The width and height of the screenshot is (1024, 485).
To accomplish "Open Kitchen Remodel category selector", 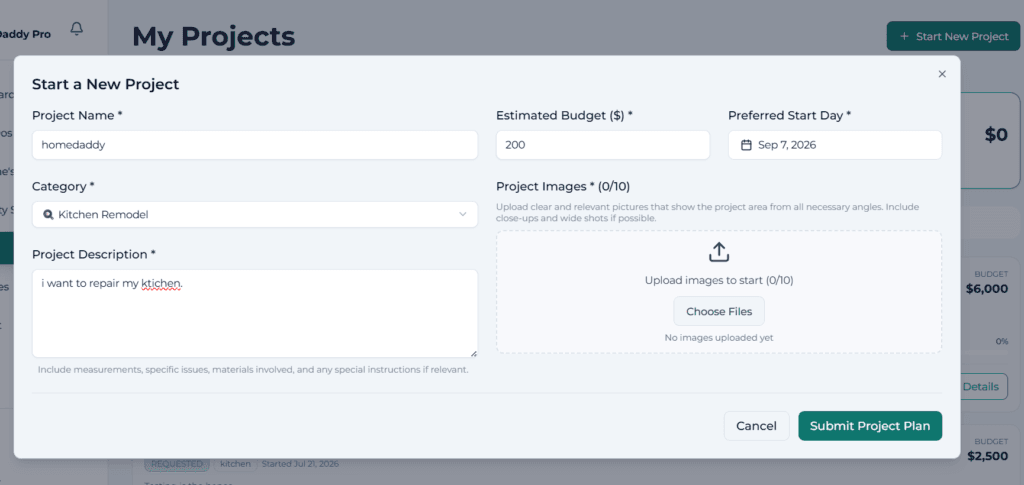I will coord(255,214).
